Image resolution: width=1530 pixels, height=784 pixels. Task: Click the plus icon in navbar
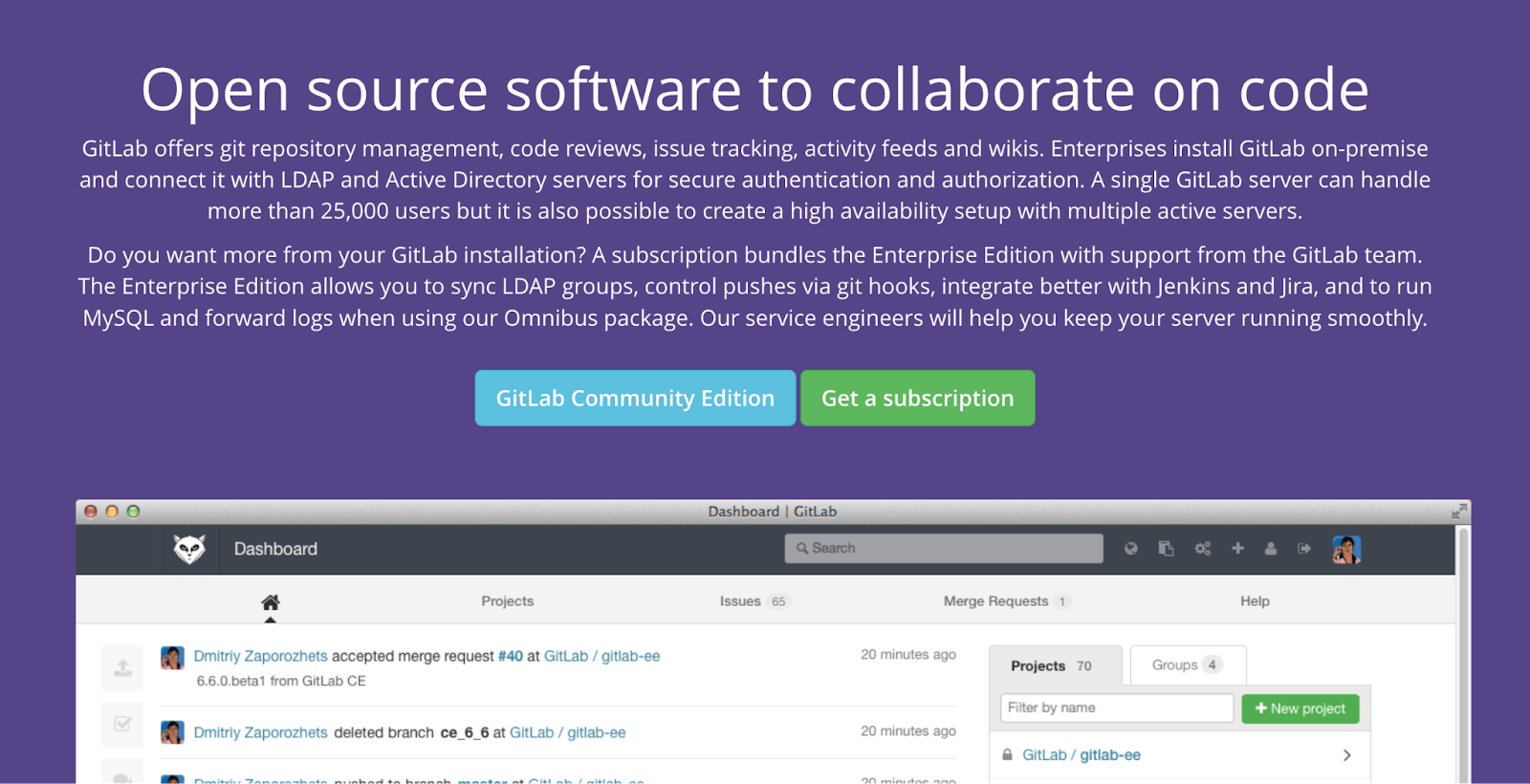point(1237,549)
